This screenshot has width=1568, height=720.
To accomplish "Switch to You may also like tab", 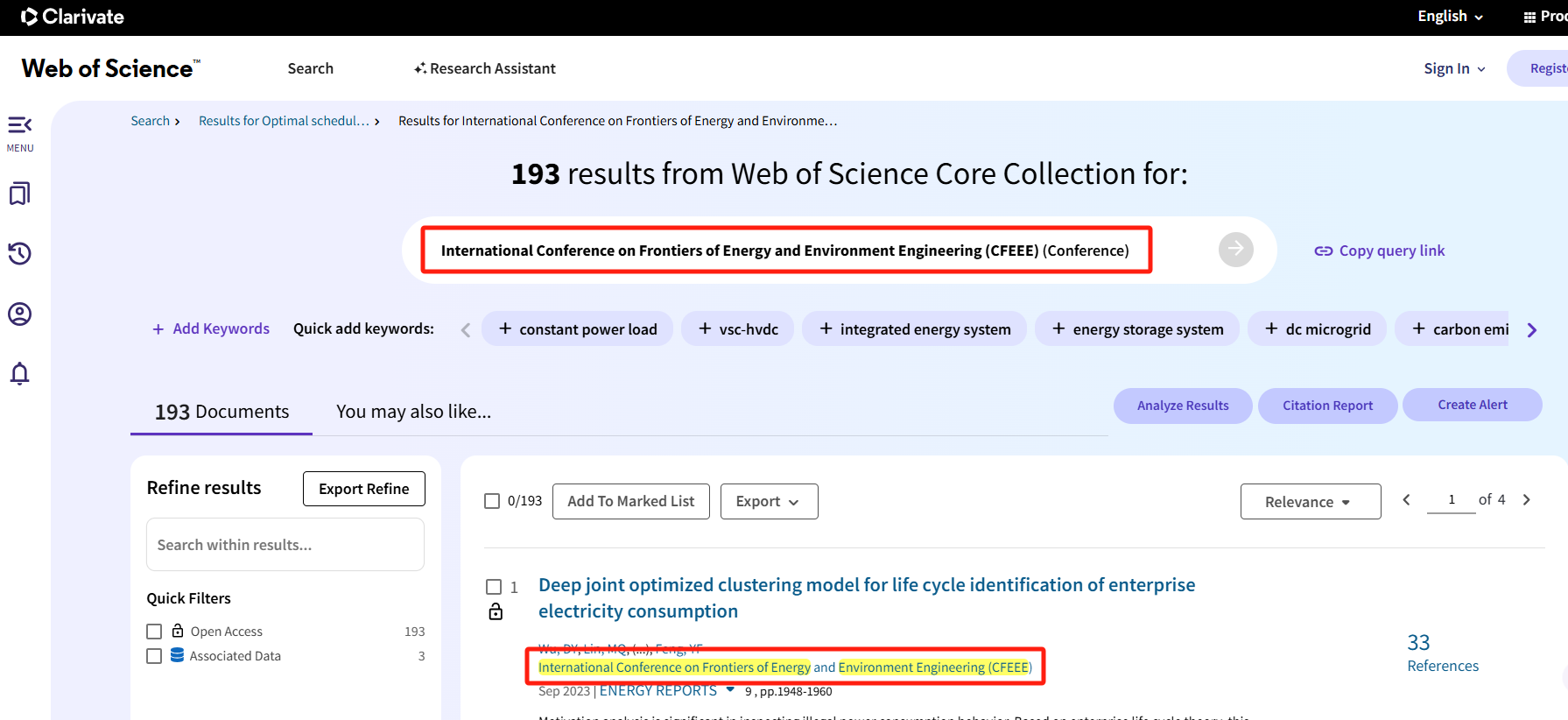I will tap(413, 412).
